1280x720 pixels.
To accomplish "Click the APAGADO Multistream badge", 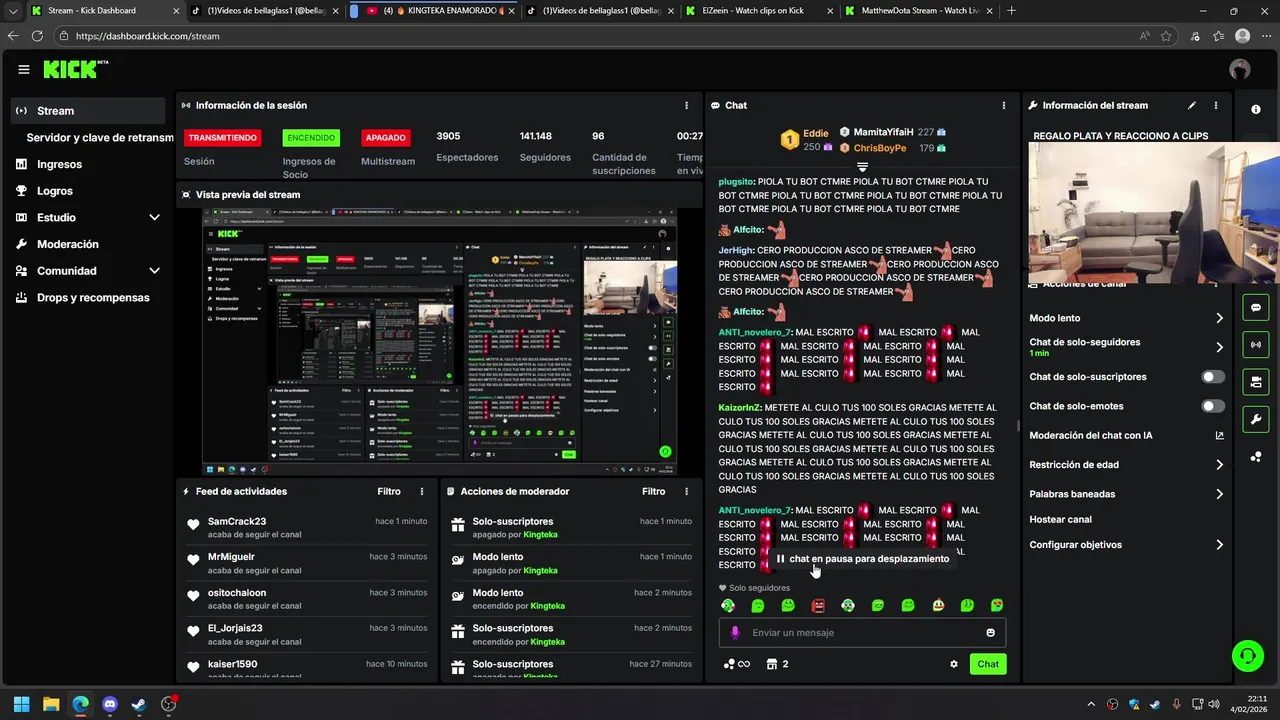I will click(385, 138).
